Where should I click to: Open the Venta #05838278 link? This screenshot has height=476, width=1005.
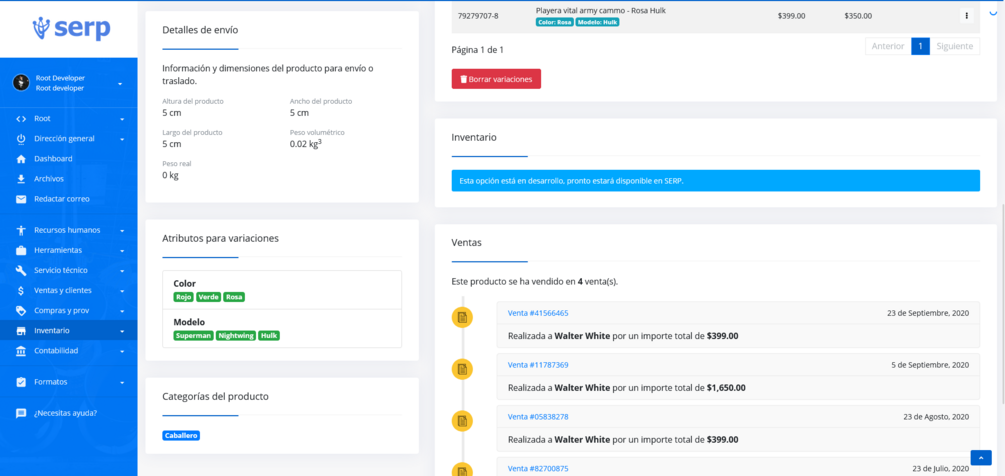pyautogui.click(x=538, y=416)
